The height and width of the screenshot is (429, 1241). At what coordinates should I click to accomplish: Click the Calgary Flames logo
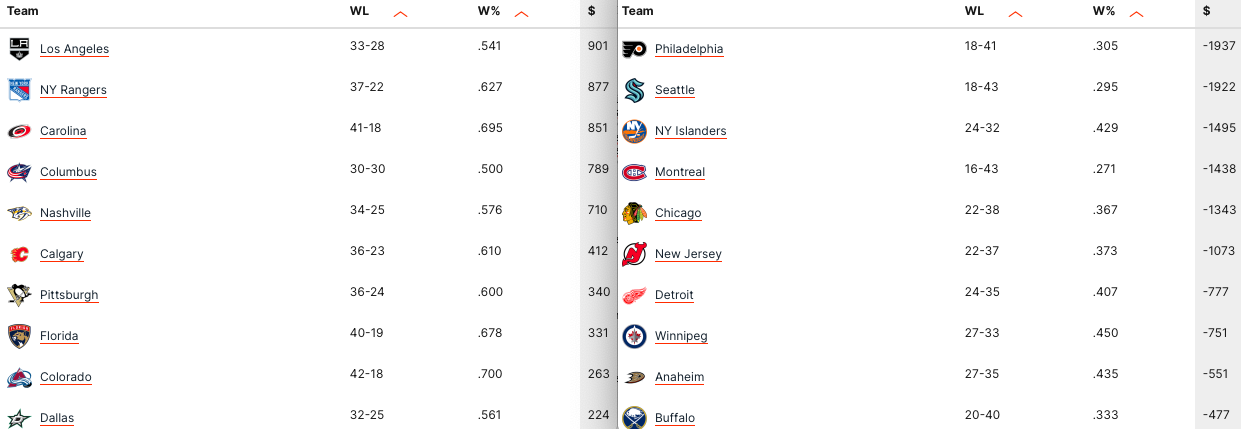tap(19, 253)
